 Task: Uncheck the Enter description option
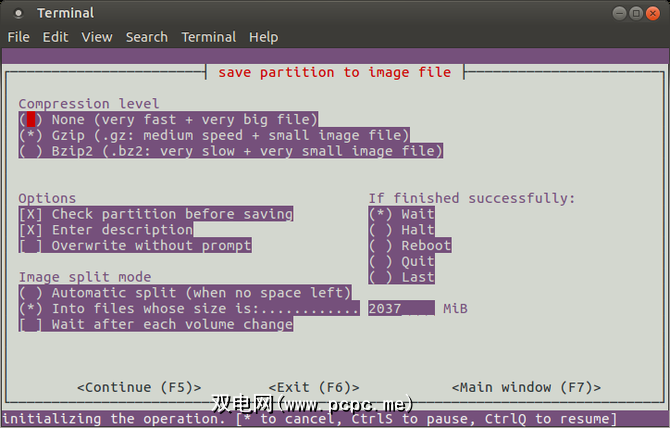106,230
